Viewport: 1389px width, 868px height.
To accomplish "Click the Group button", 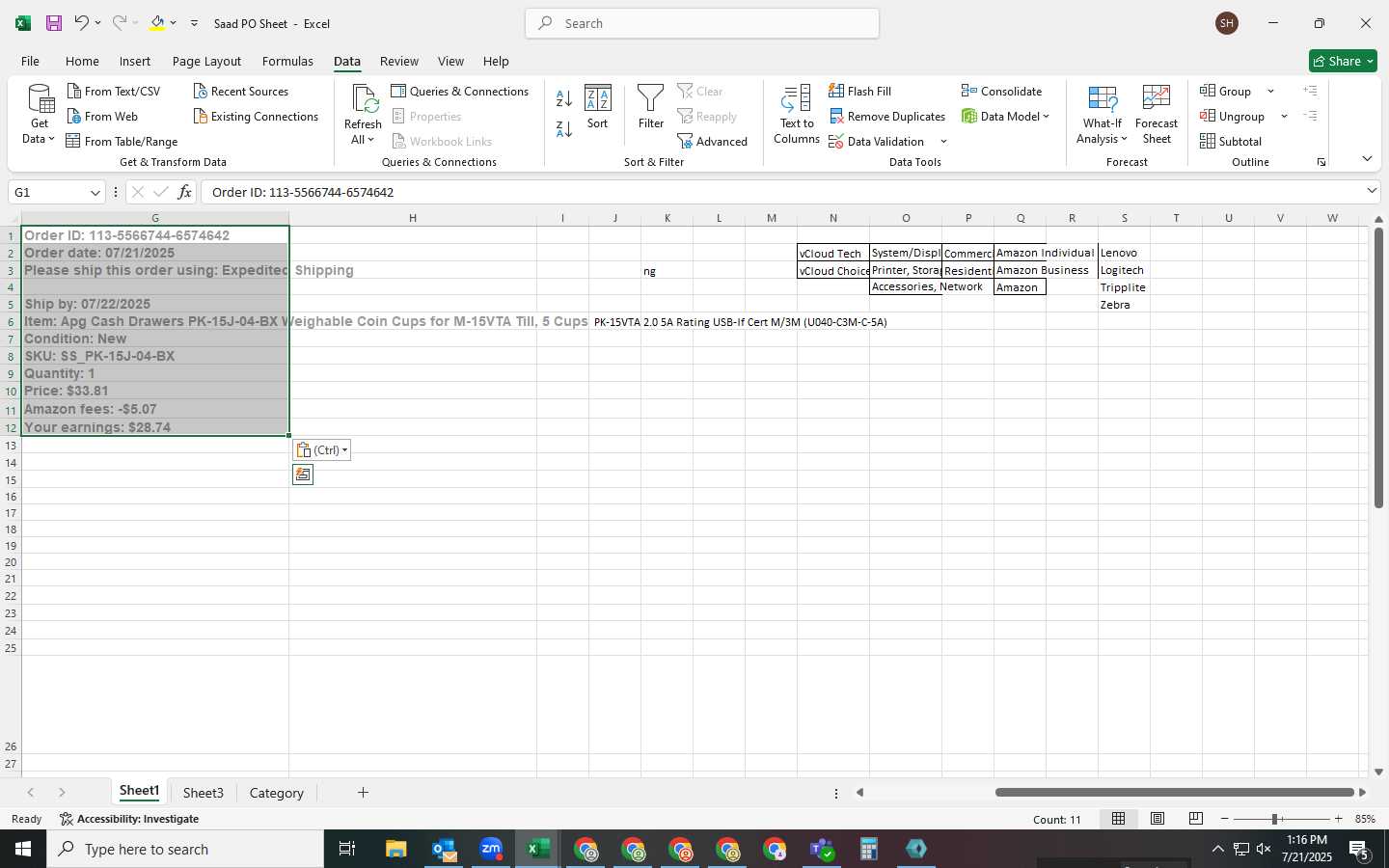I will [1226, 91].
